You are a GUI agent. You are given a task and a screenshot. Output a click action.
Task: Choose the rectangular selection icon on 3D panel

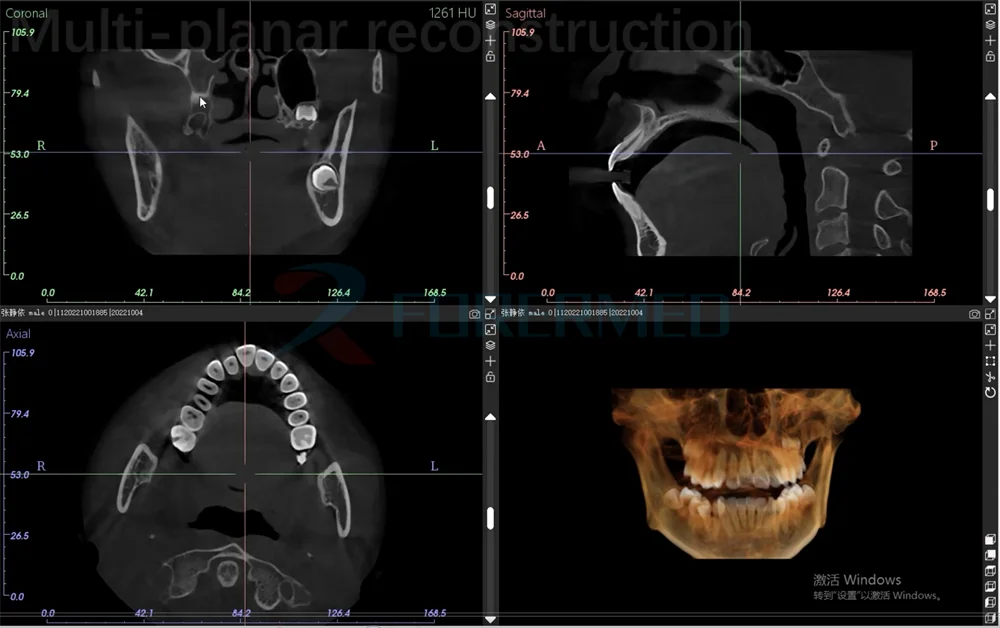click(x=989, y=359)
